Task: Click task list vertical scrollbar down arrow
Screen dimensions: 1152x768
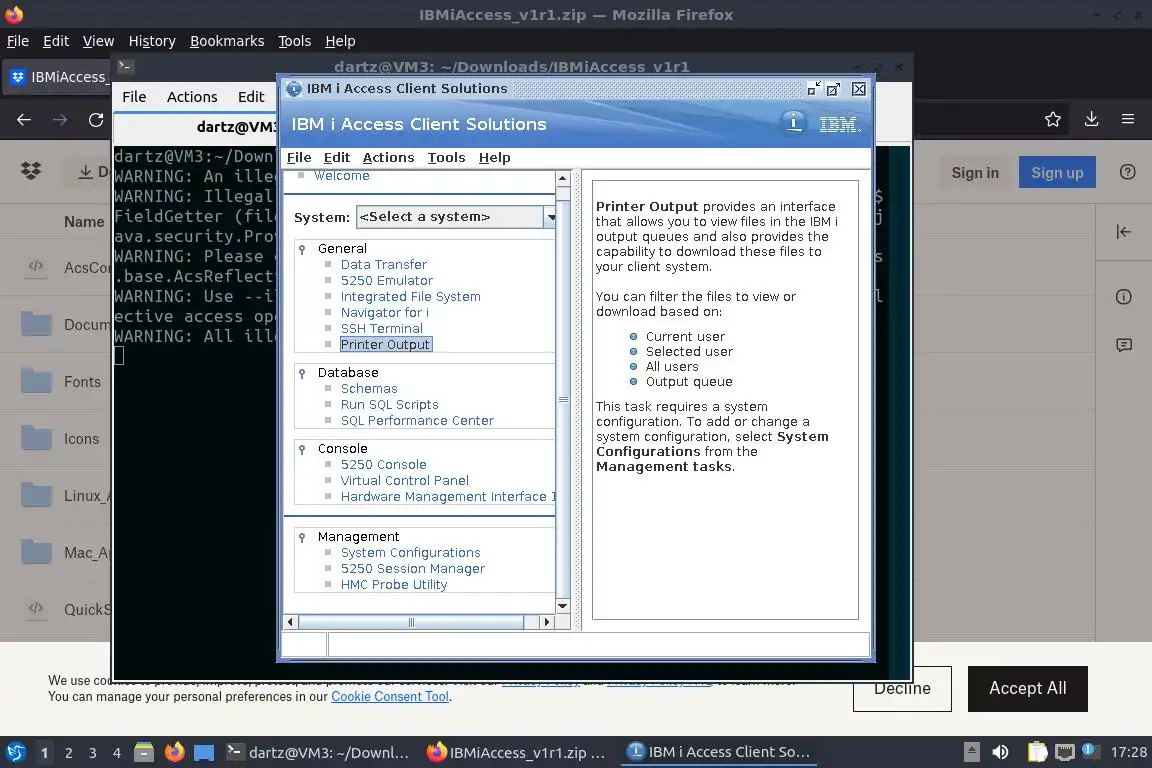Action: pyautogui.click(x=563, y=606)
